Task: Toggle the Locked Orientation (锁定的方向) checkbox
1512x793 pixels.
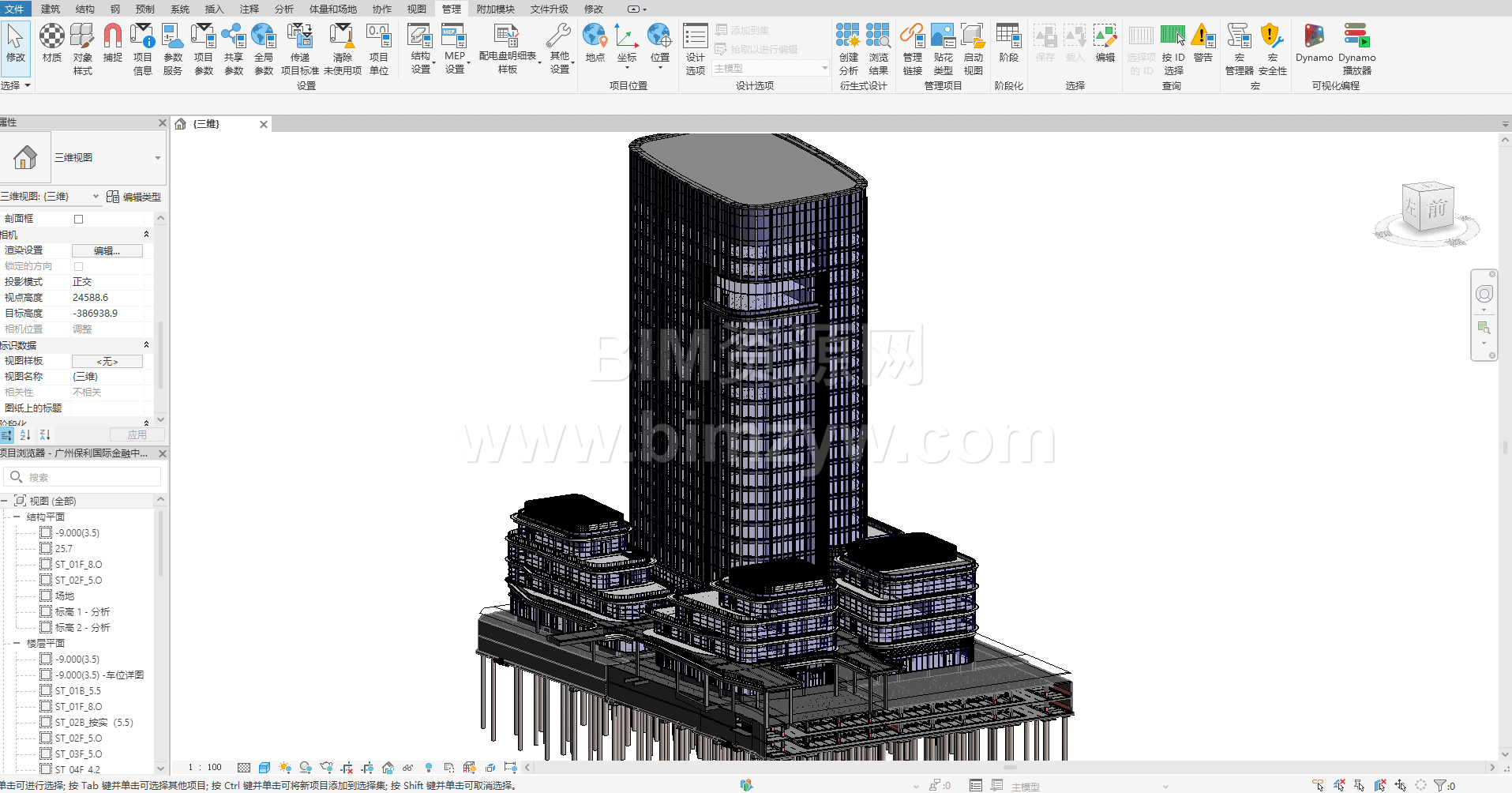Action: 78,266
